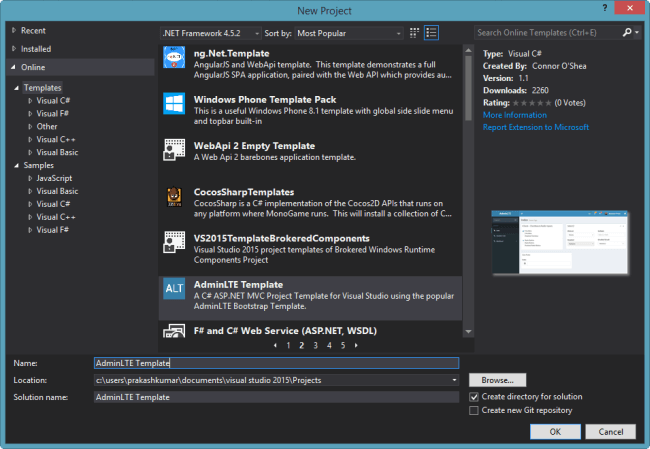This screenshot has height=449, width=650.
Task: Expand Other under Templates
Action: click(x=30, y=126)
